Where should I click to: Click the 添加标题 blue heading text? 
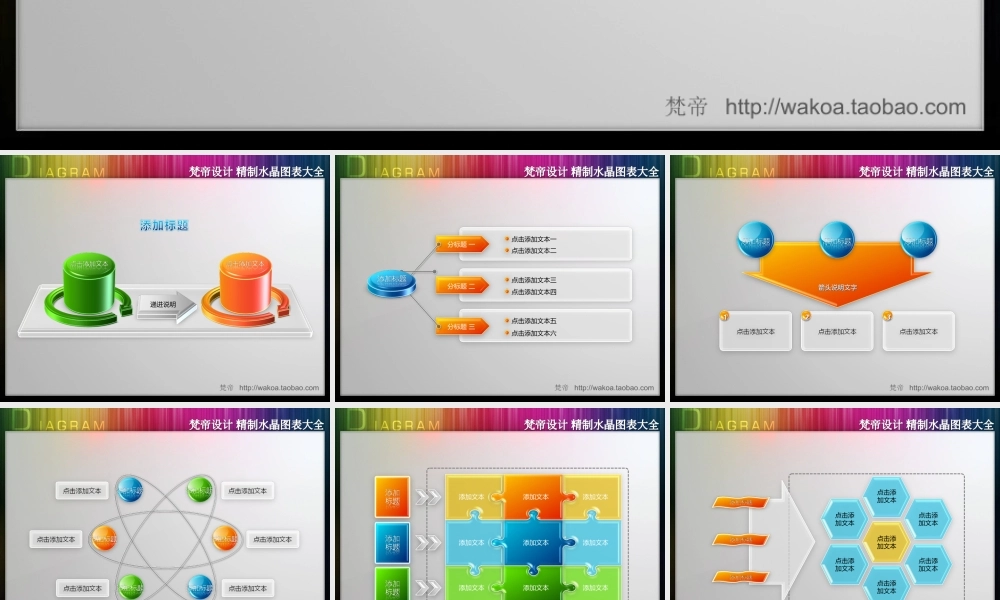tap(164, 226)
